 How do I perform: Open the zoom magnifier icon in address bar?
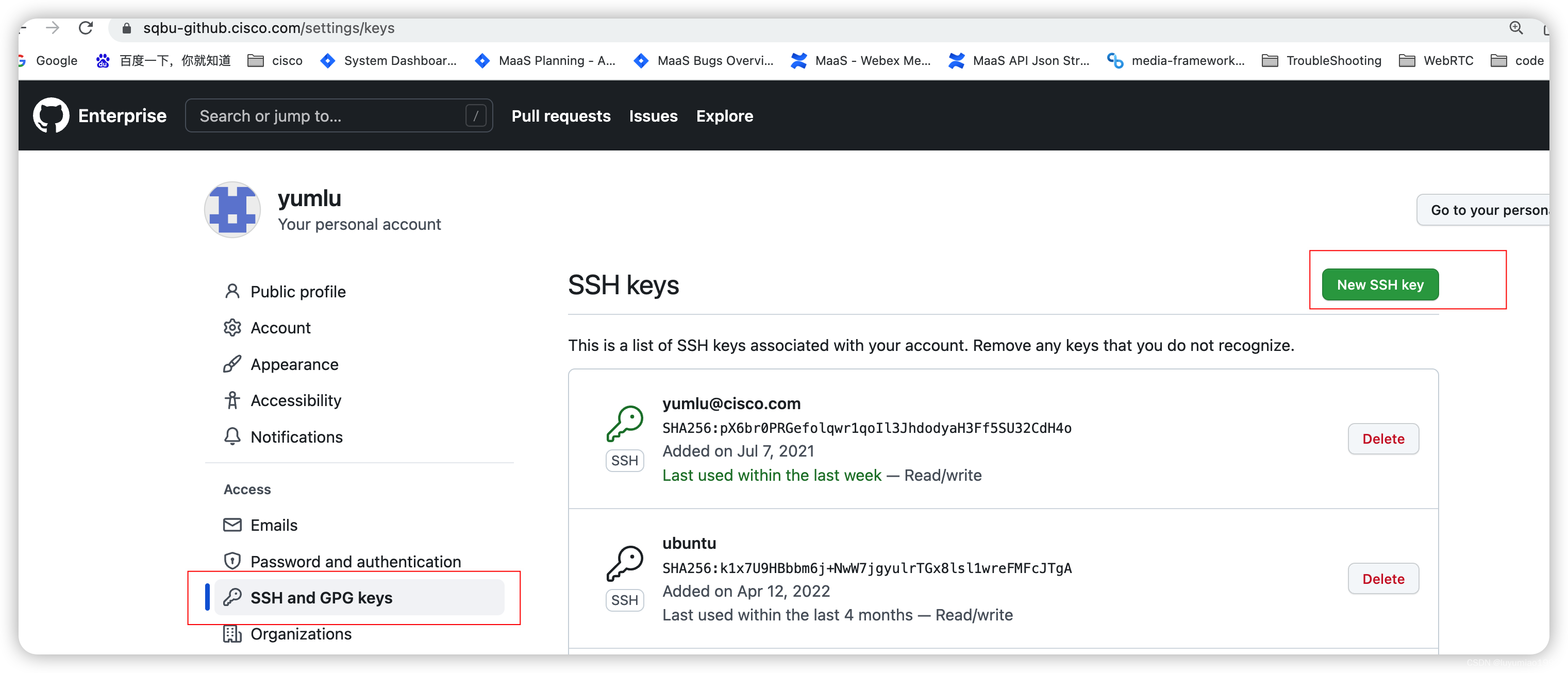coord(1515,28)
